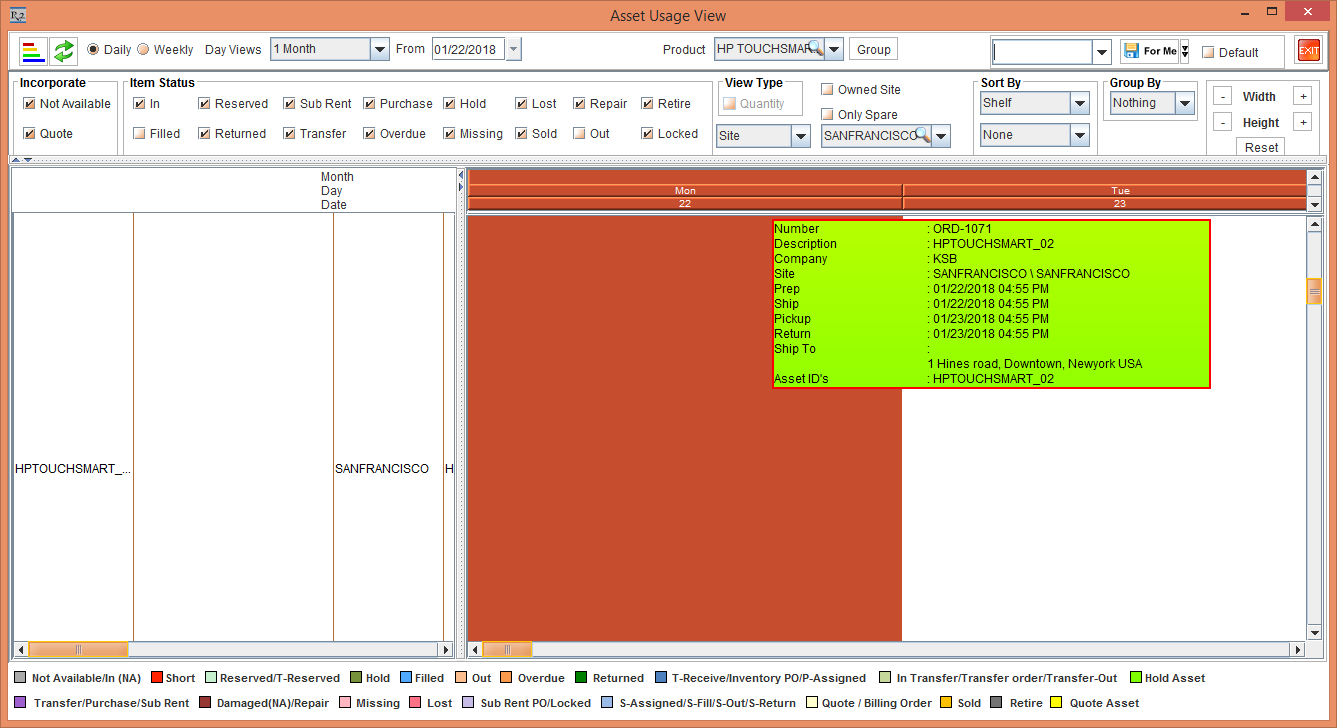The height and width of the screenshot is (728, 1337).
Task: Enable the Filled item status checkbox
Action: [140, 133]
